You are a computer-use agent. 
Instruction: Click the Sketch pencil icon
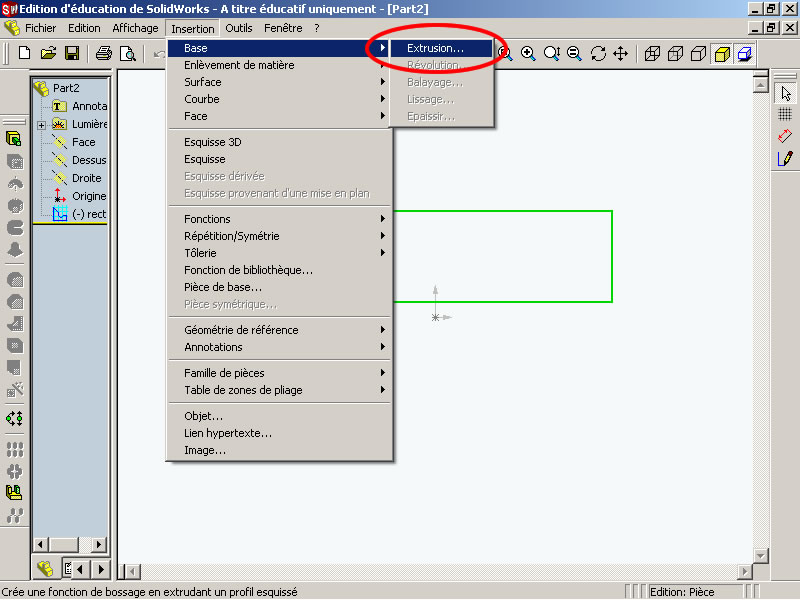click(x=785, y=158)
